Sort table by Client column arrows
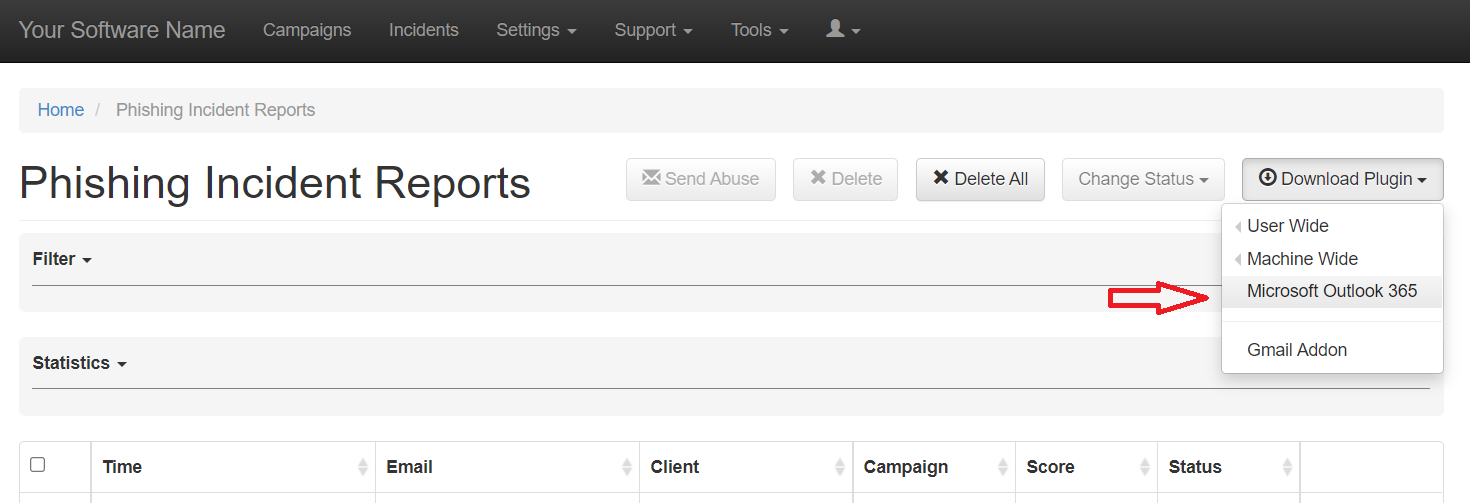Viewport: 1470px width, 503px height. pos(840,467)
